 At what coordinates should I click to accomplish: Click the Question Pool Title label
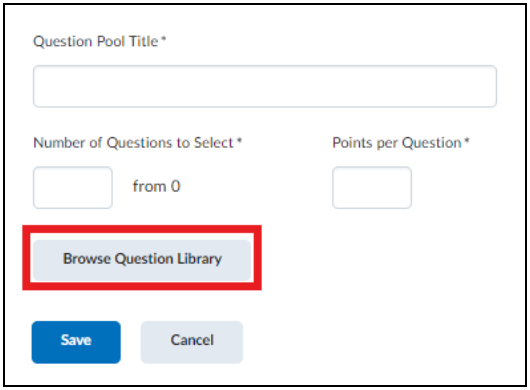coord(95,42)
